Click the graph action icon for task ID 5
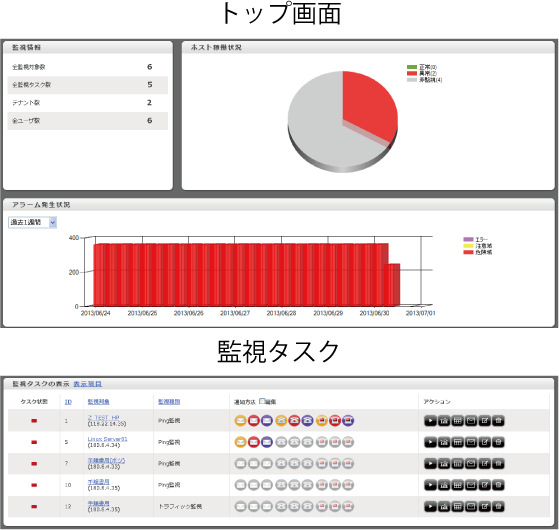 (x=444, y=442)
